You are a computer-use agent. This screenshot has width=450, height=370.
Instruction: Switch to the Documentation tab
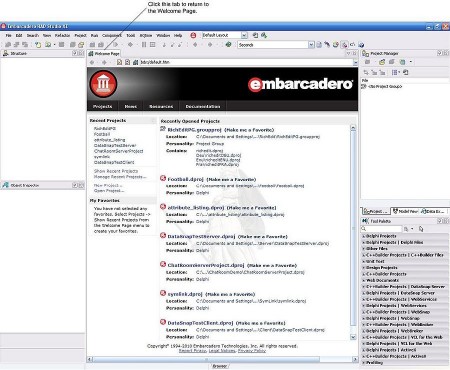tap(203, 106)
